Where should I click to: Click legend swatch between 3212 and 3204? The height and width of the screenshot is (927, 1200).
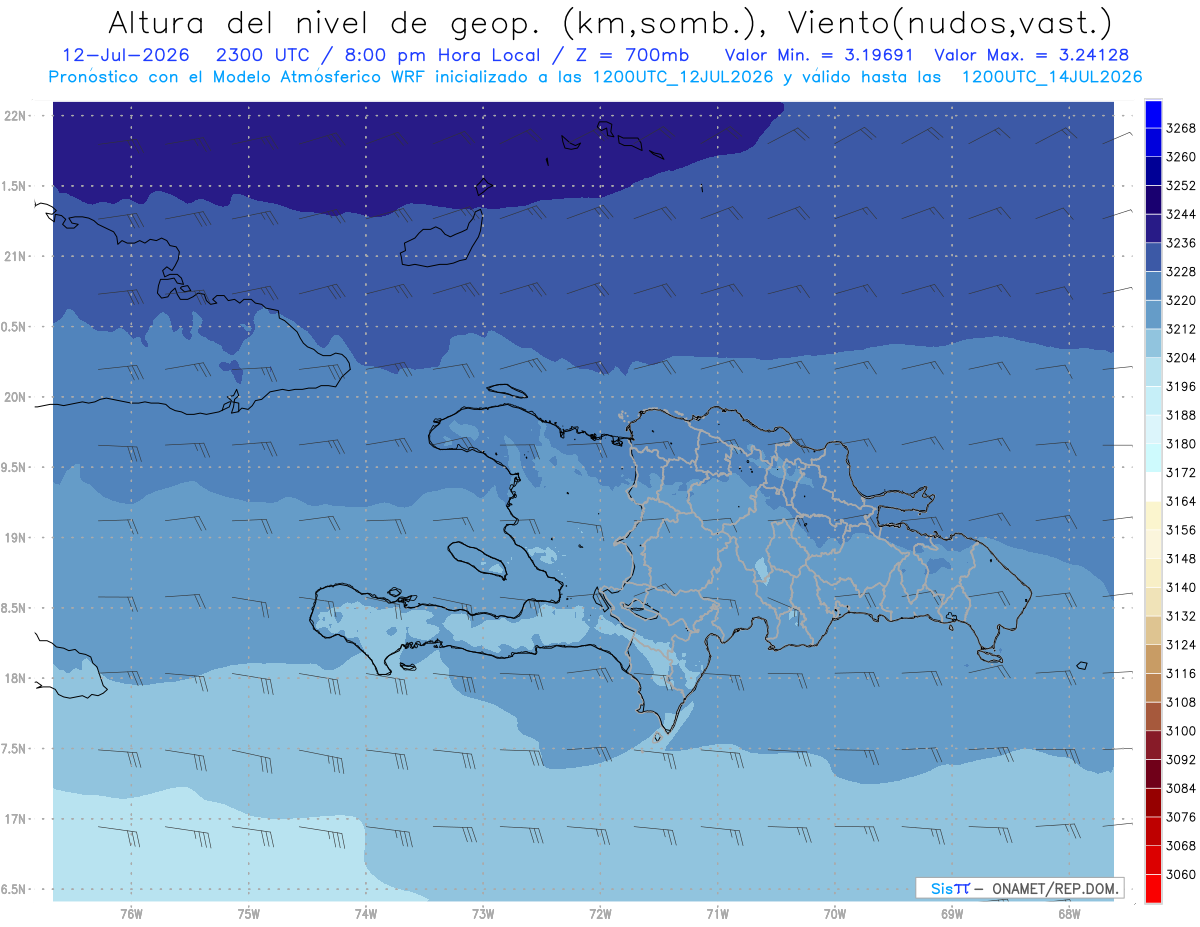pos(1153,343)
